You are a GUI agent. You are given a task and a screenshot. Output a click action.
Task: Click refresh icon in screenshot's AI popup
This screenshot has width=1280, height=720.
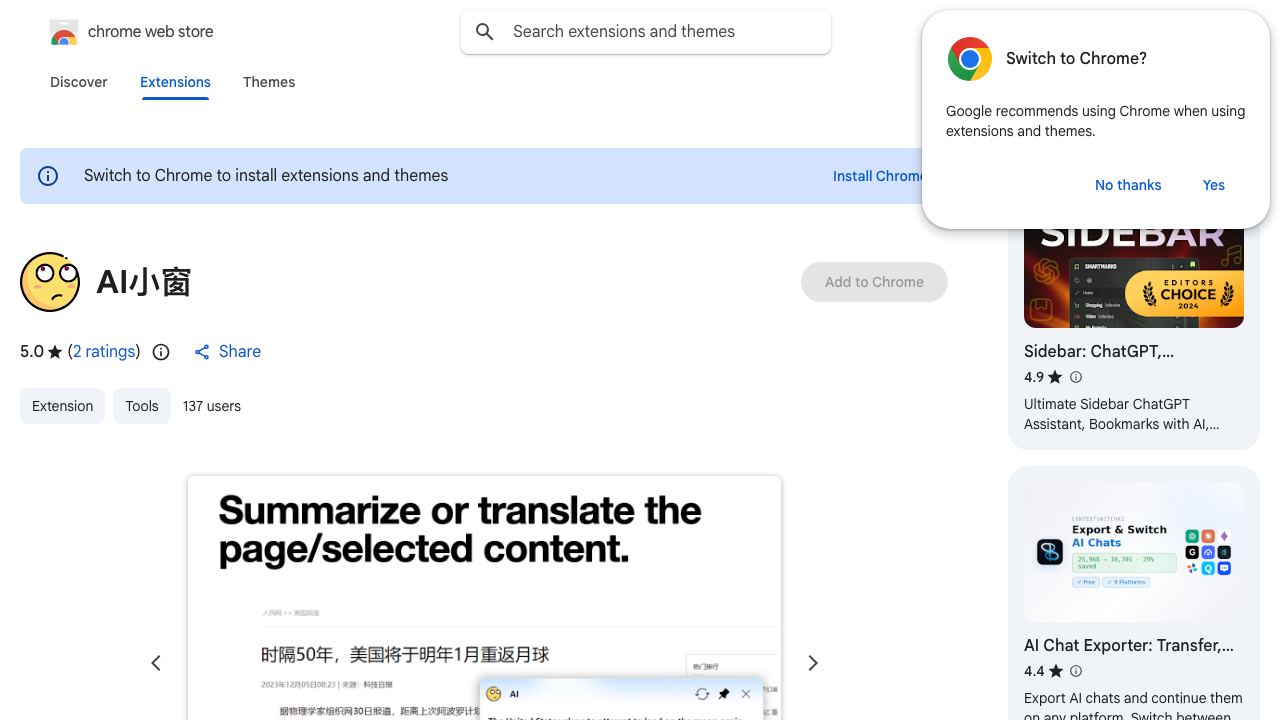[702, 694]
